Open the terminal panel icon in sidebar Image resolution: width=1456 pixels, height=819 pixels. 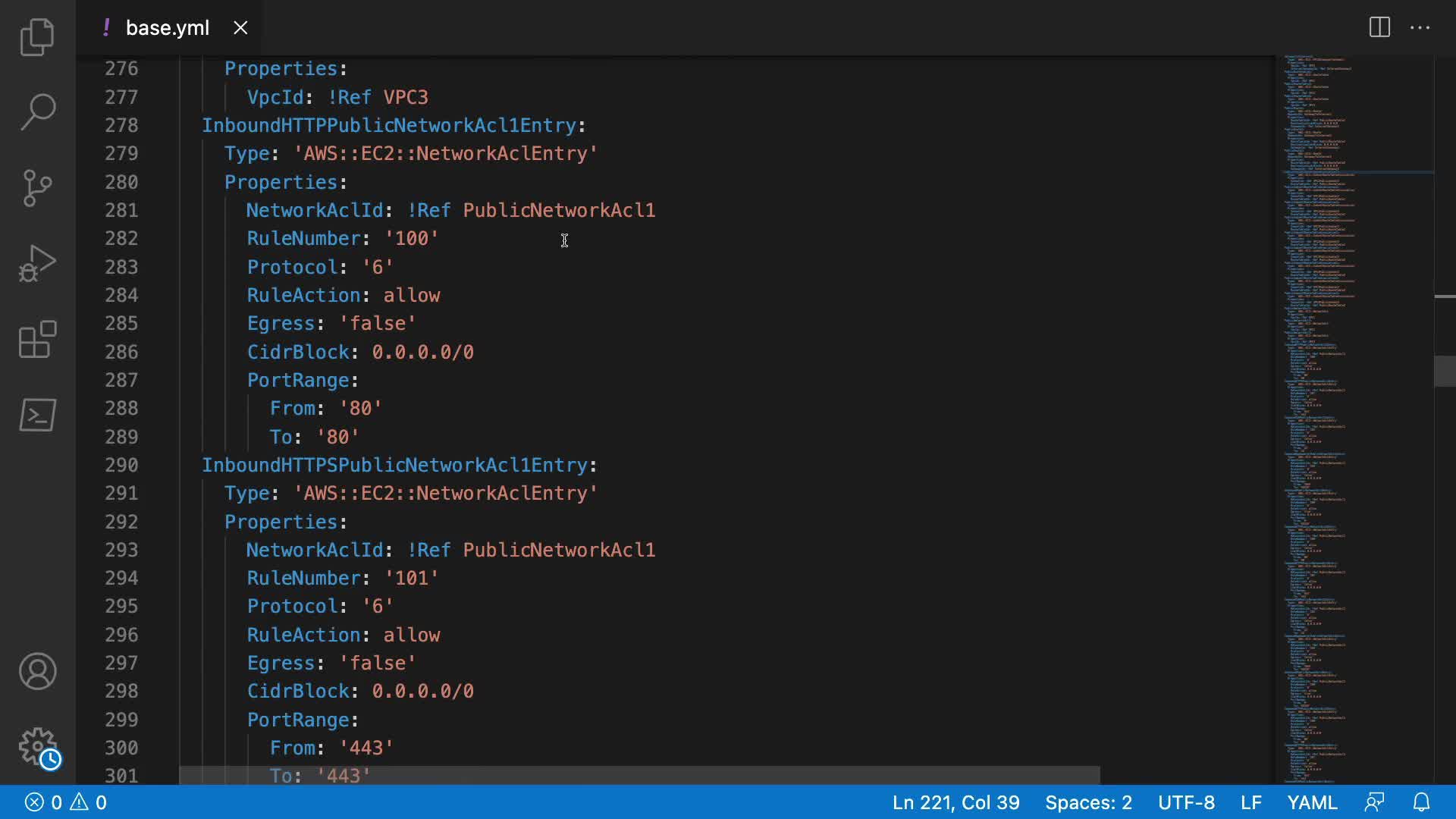tap(37, 415)
